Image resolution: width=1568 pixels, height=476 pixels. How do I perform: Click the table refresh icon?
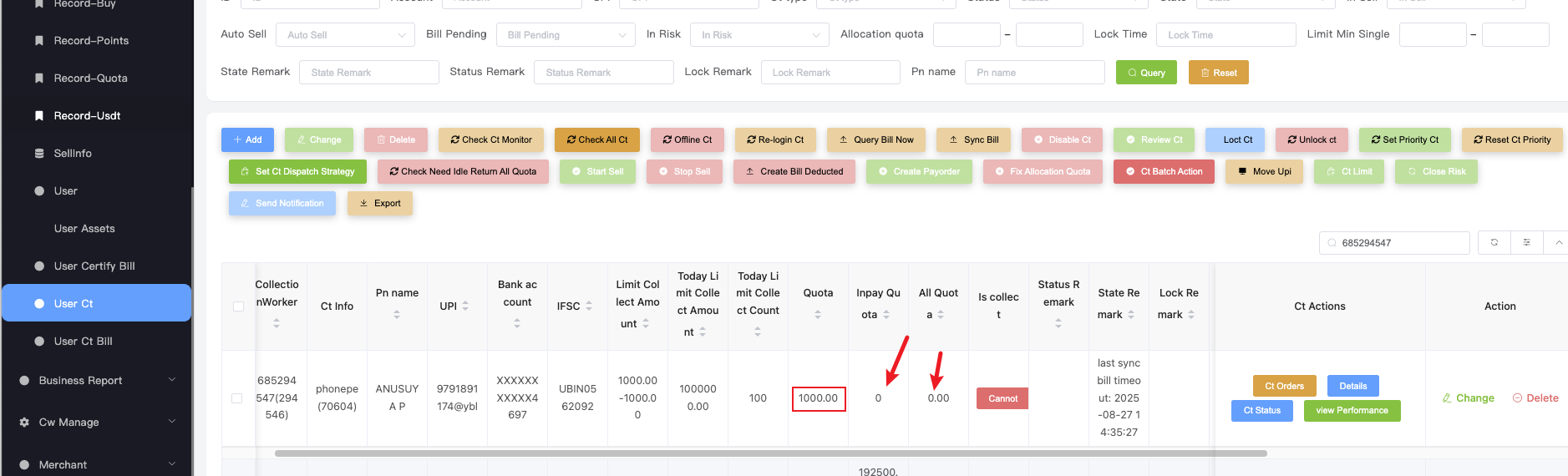pos(1494,242)
